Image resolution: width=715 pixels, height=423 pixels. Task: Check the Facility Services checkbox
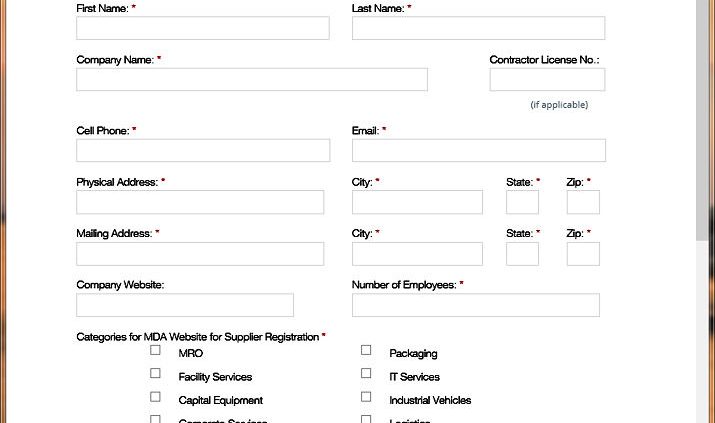click(x=155, y=373)
